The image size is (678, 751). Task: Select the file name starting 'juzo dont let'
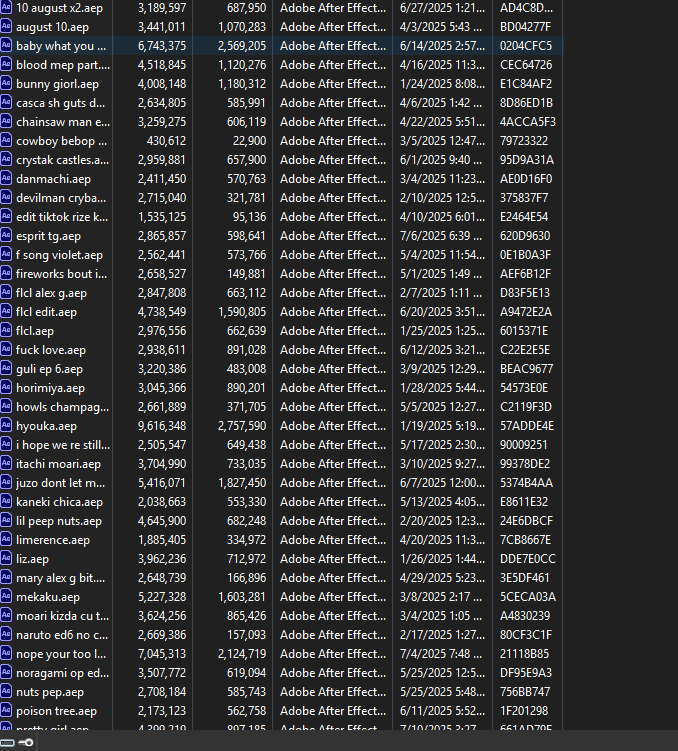click(61, 483)
